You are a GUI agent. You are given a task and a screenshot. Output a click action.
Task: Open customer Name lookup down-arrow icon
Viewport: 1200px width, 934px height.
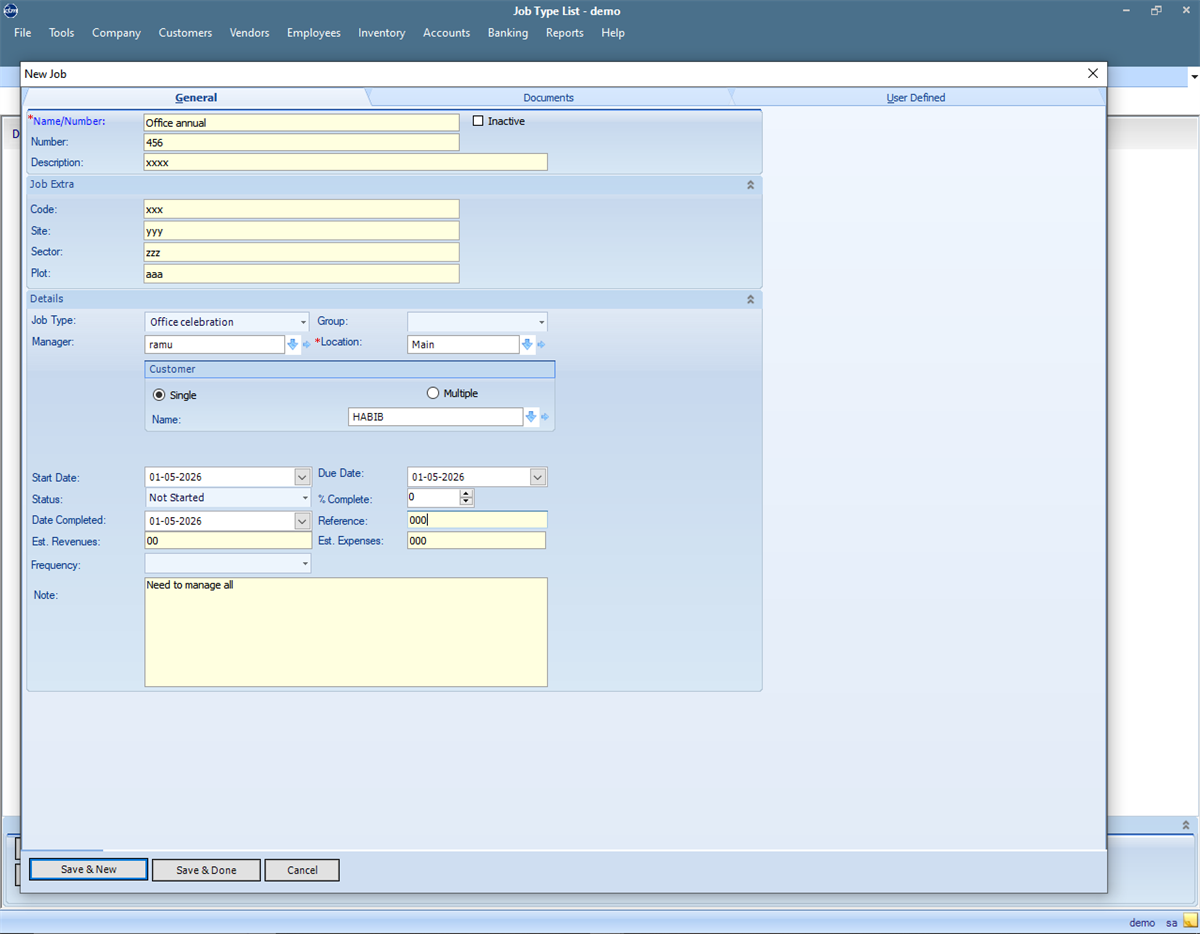coord(531,417)
